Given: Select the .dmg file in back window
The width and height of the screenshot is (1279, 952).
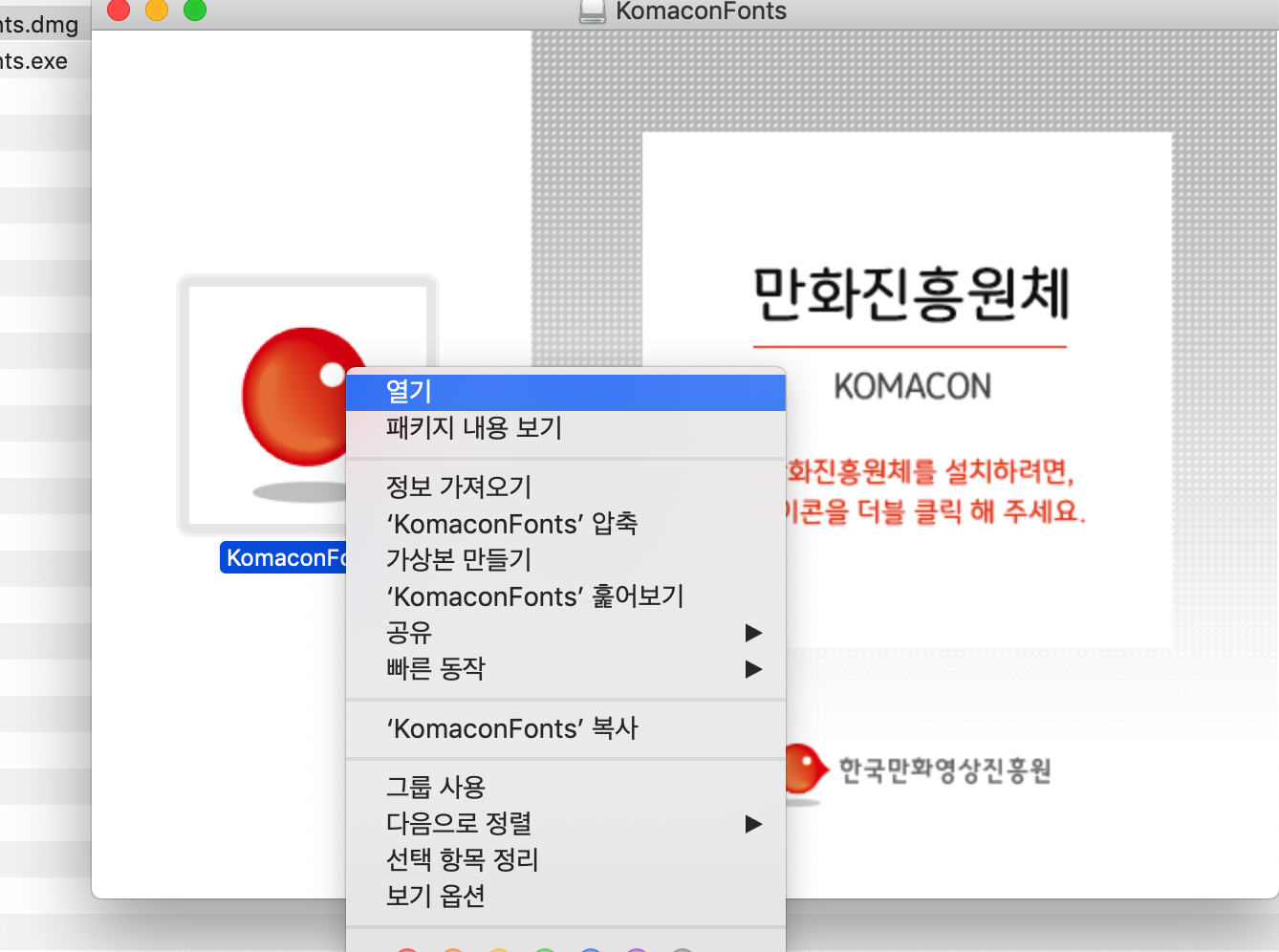Looking at the screenshot, I should click(39, 24).
